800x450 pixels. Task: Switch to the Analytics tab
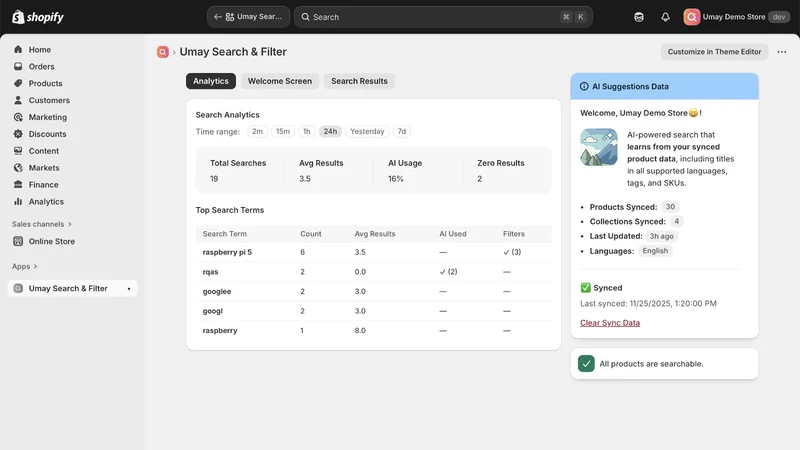(x=211, y=81)
